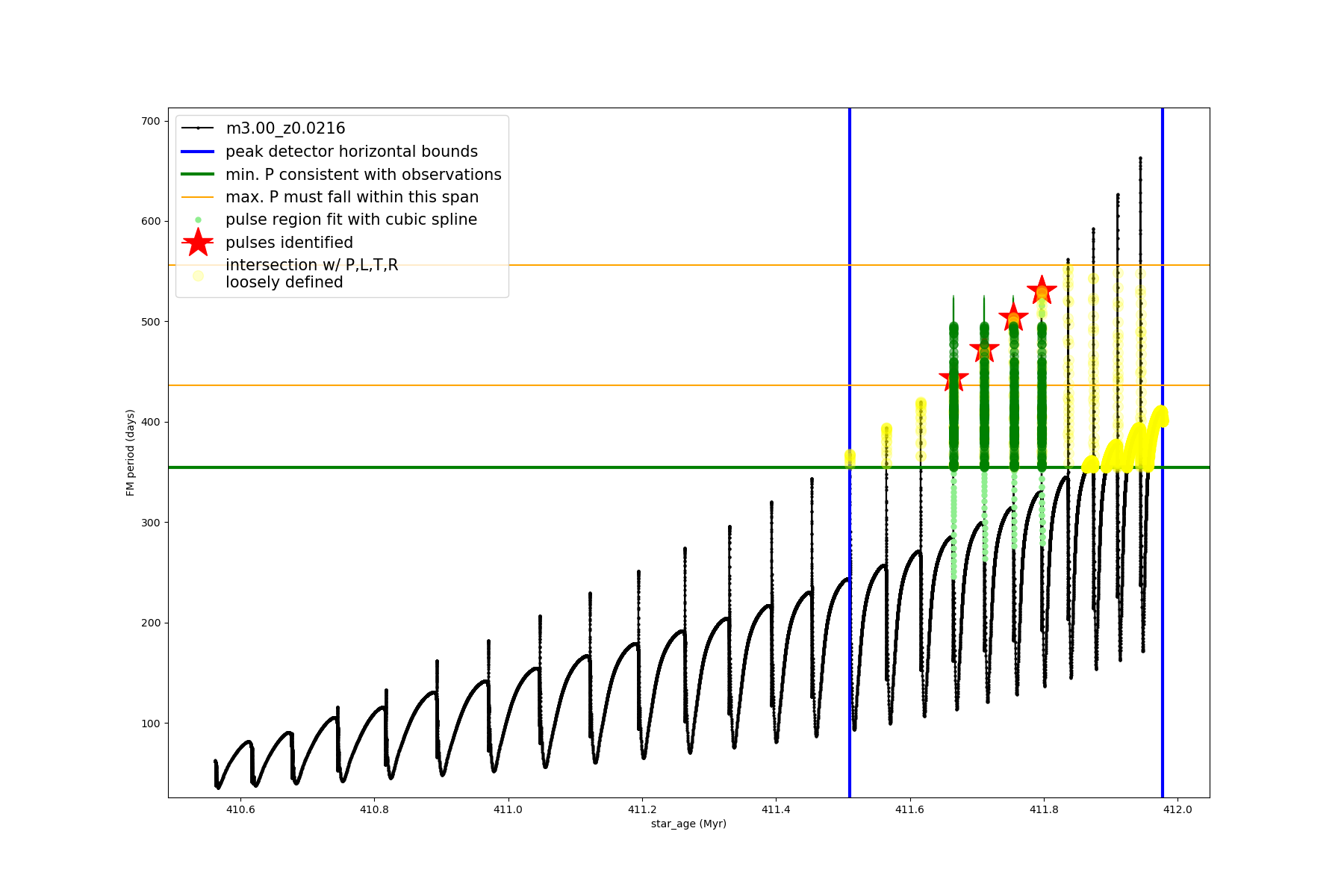
Task: Click the second-lowest red star marker
Action: 984,349
